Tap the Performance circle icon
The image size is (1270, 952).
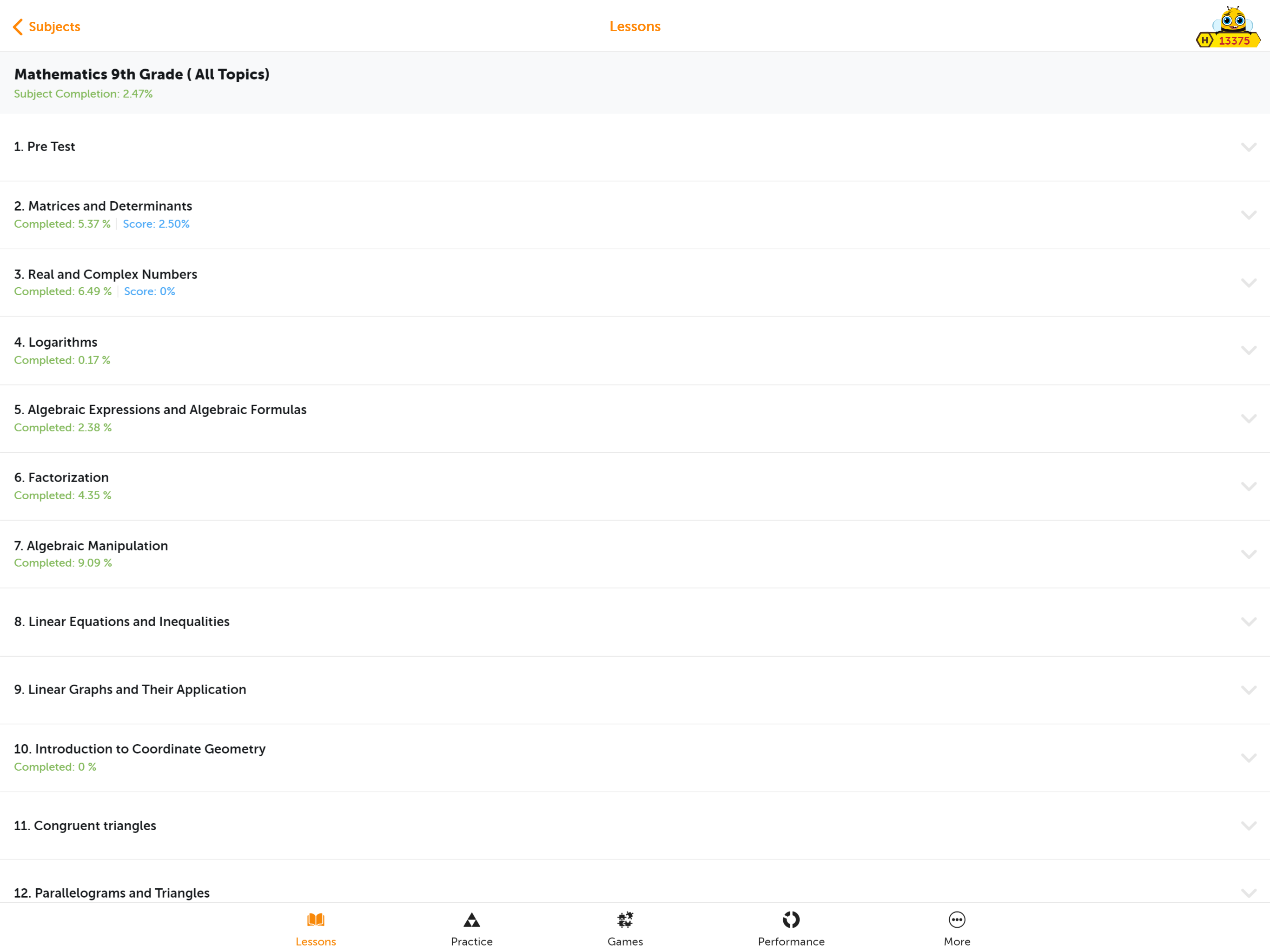[x=791, y=920]
